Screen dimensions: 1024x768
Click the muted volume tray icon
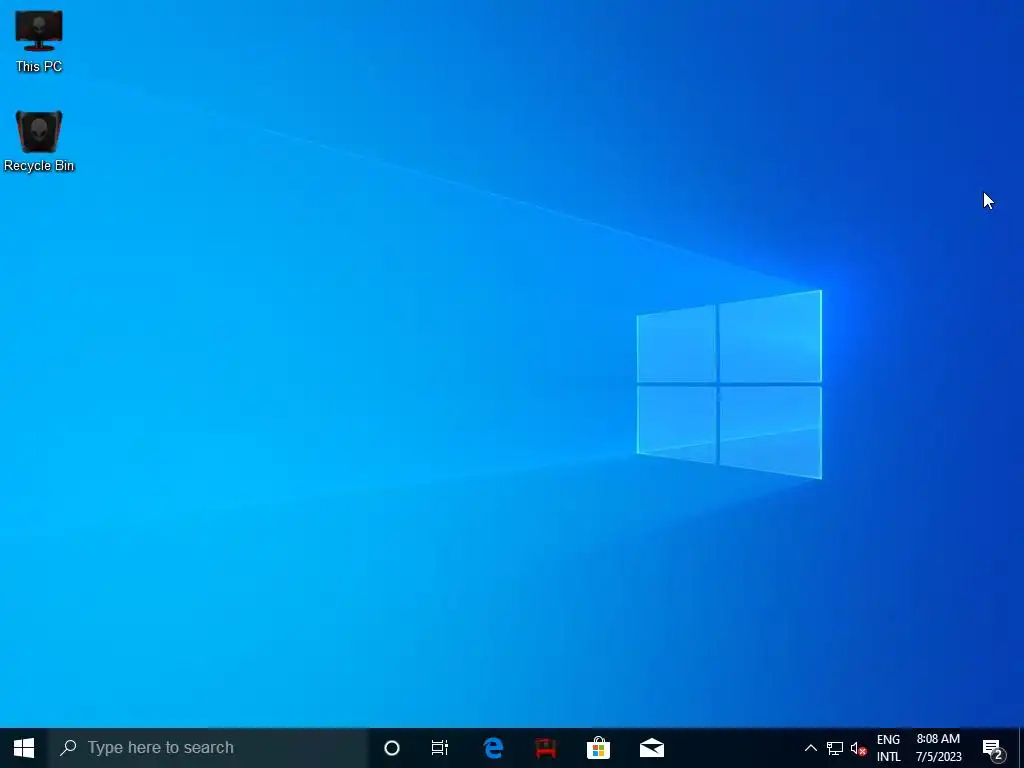[859, 748]
